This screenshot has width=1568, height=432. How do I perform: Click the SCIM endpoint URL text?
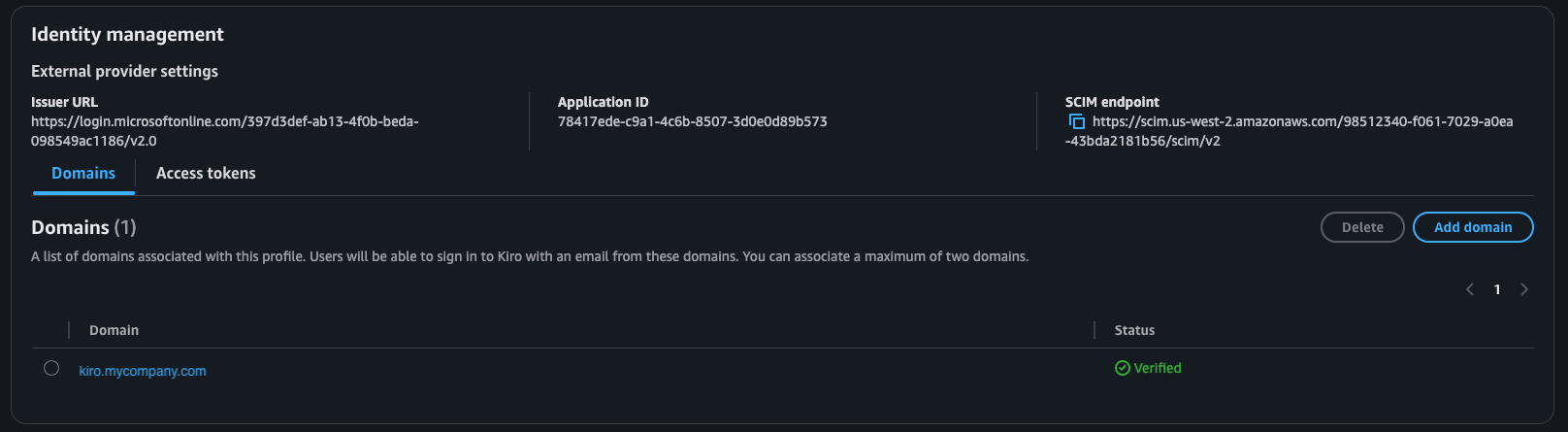pyautogui.click(x=1301, y=121)
